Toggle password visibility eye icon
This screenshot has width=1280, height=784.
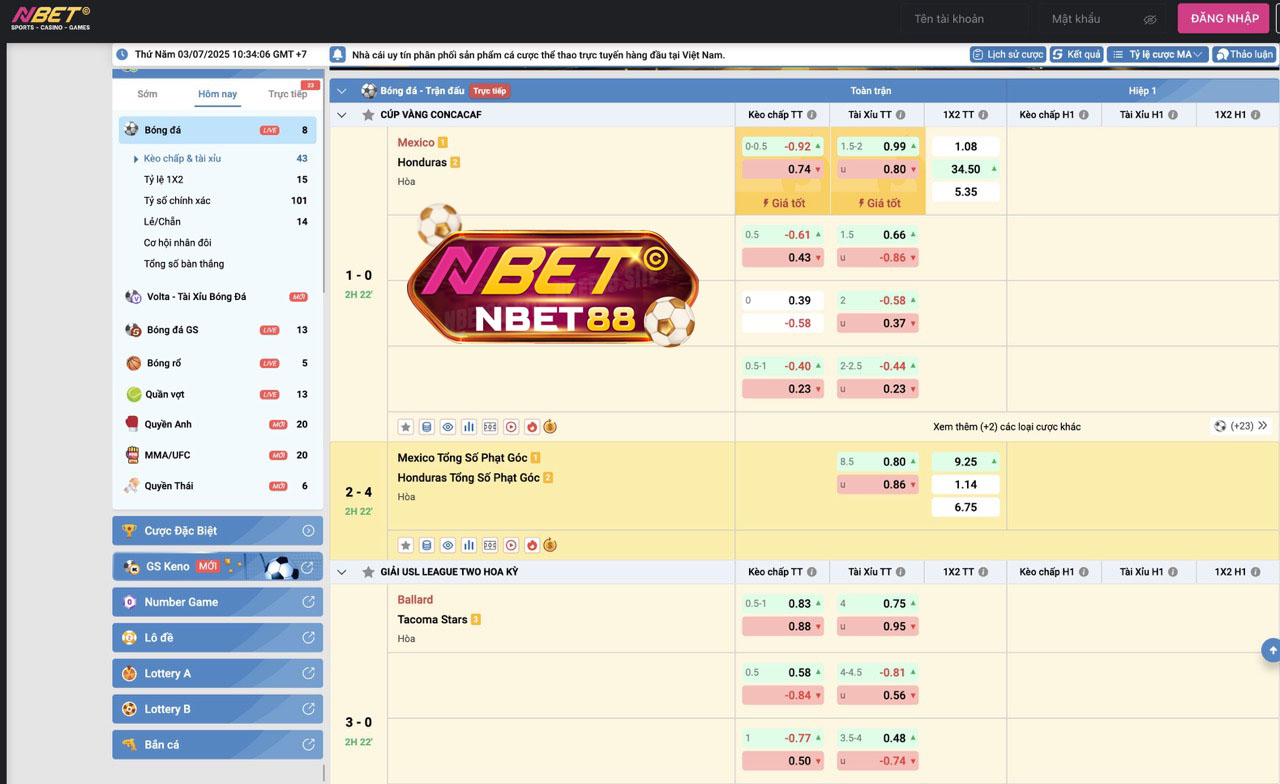(x=1150, y=19)
